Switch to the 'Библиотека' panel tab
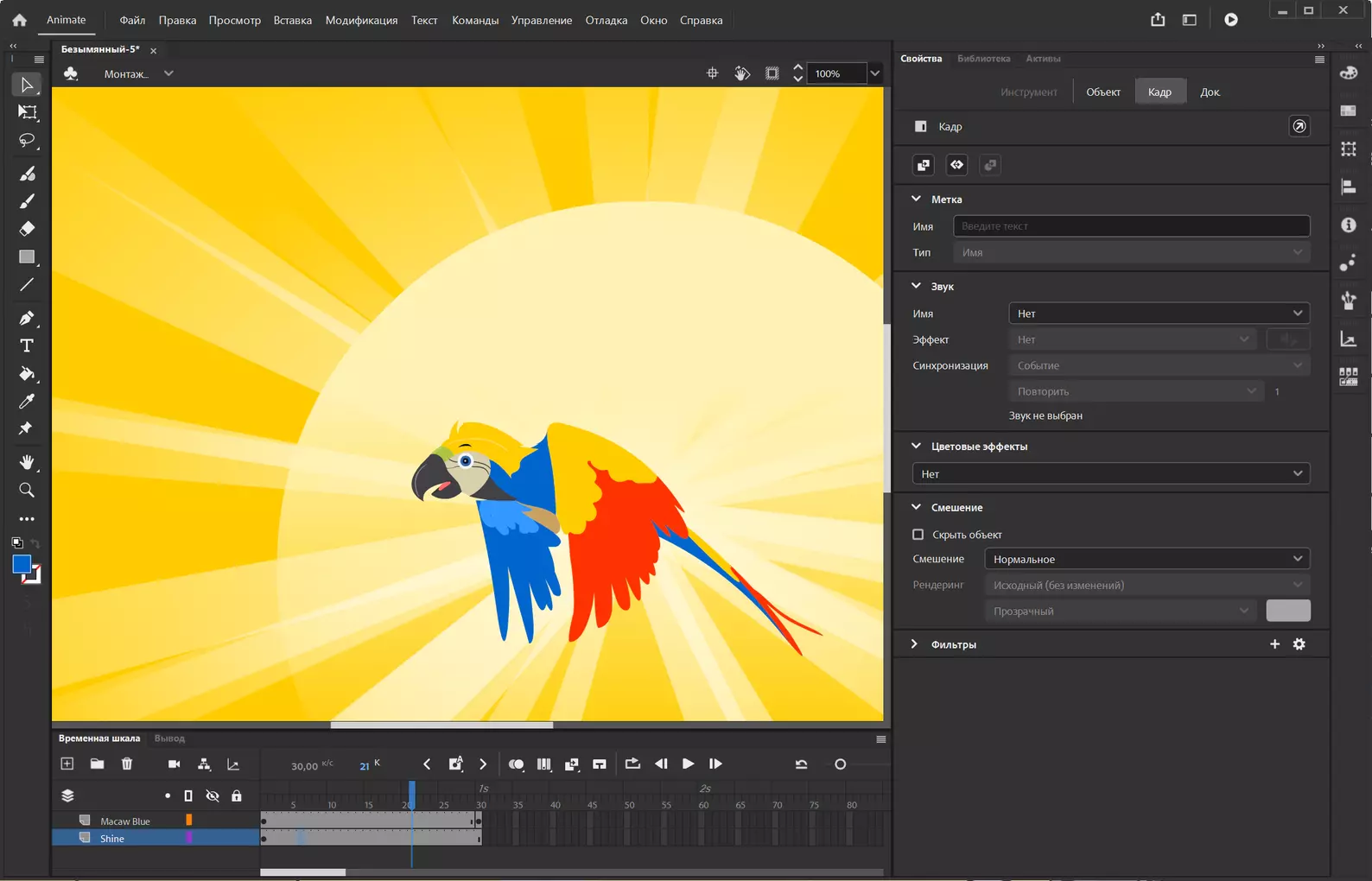Screen dimensions: 1372x881 (x=983, y=59)
